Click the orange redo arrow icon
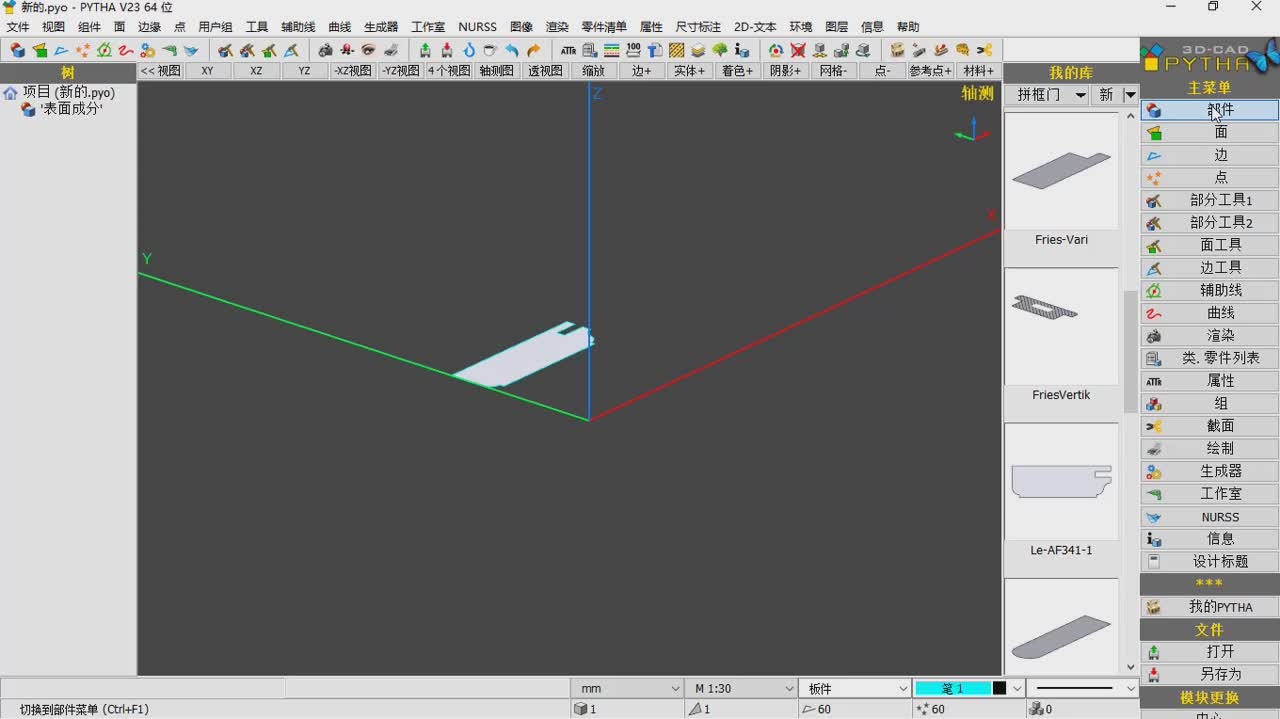 534,50
